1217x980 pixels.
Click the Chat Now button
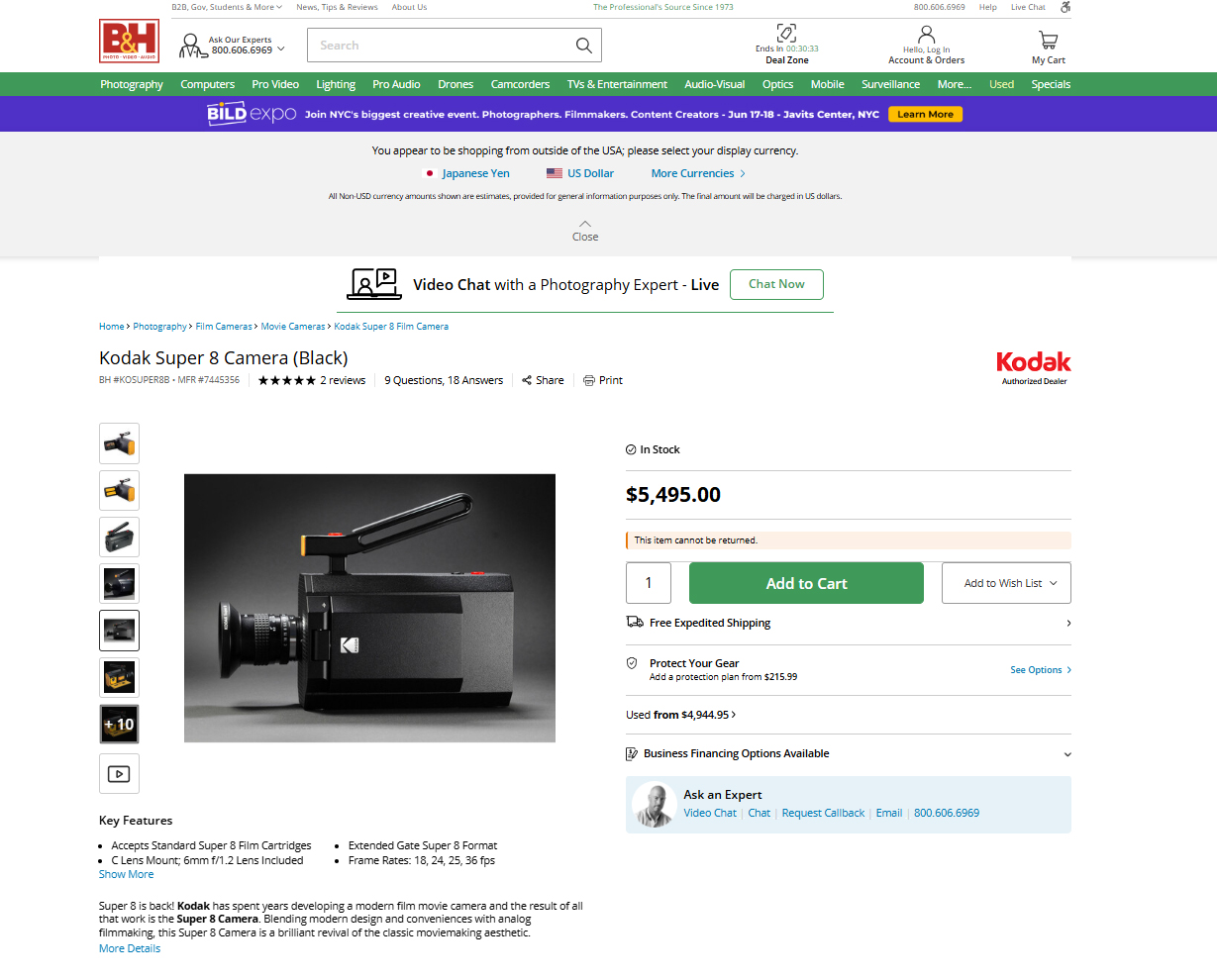point(776,284)
